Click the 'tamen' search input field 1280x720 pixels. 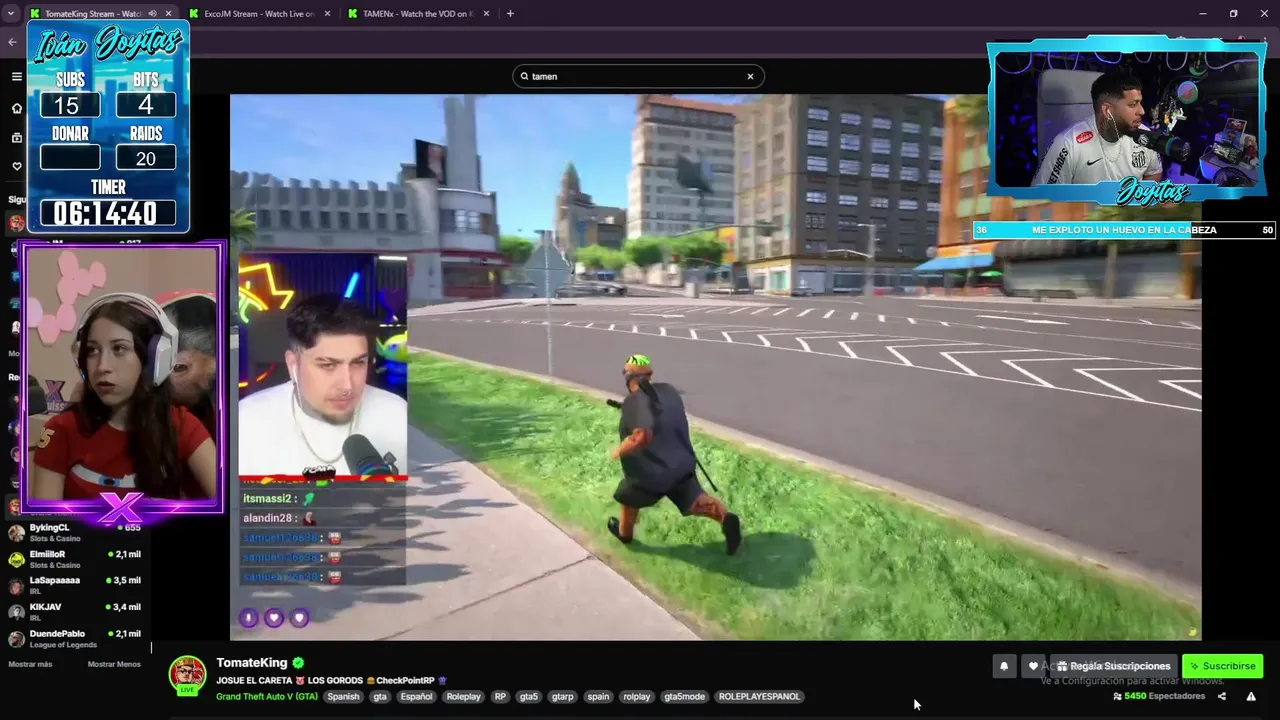click(x=638, y=76)
